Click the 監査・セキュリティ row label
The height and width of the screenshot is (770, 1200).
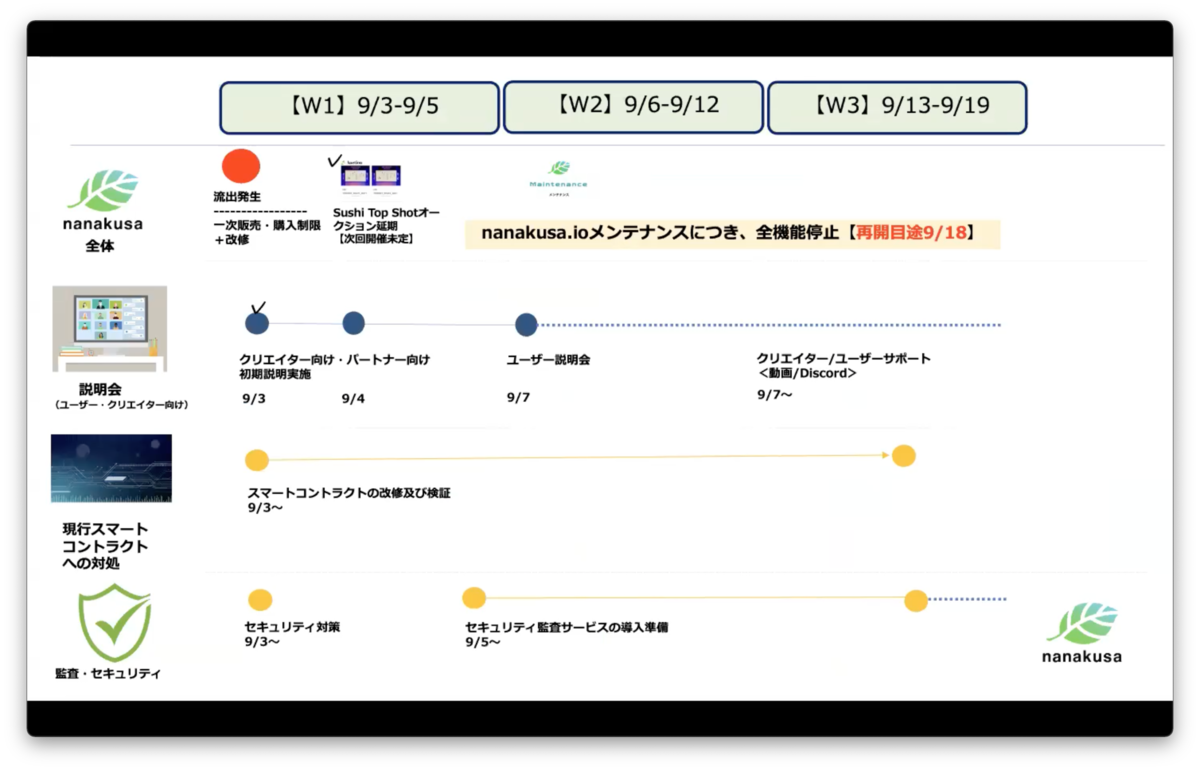[107, 674]
